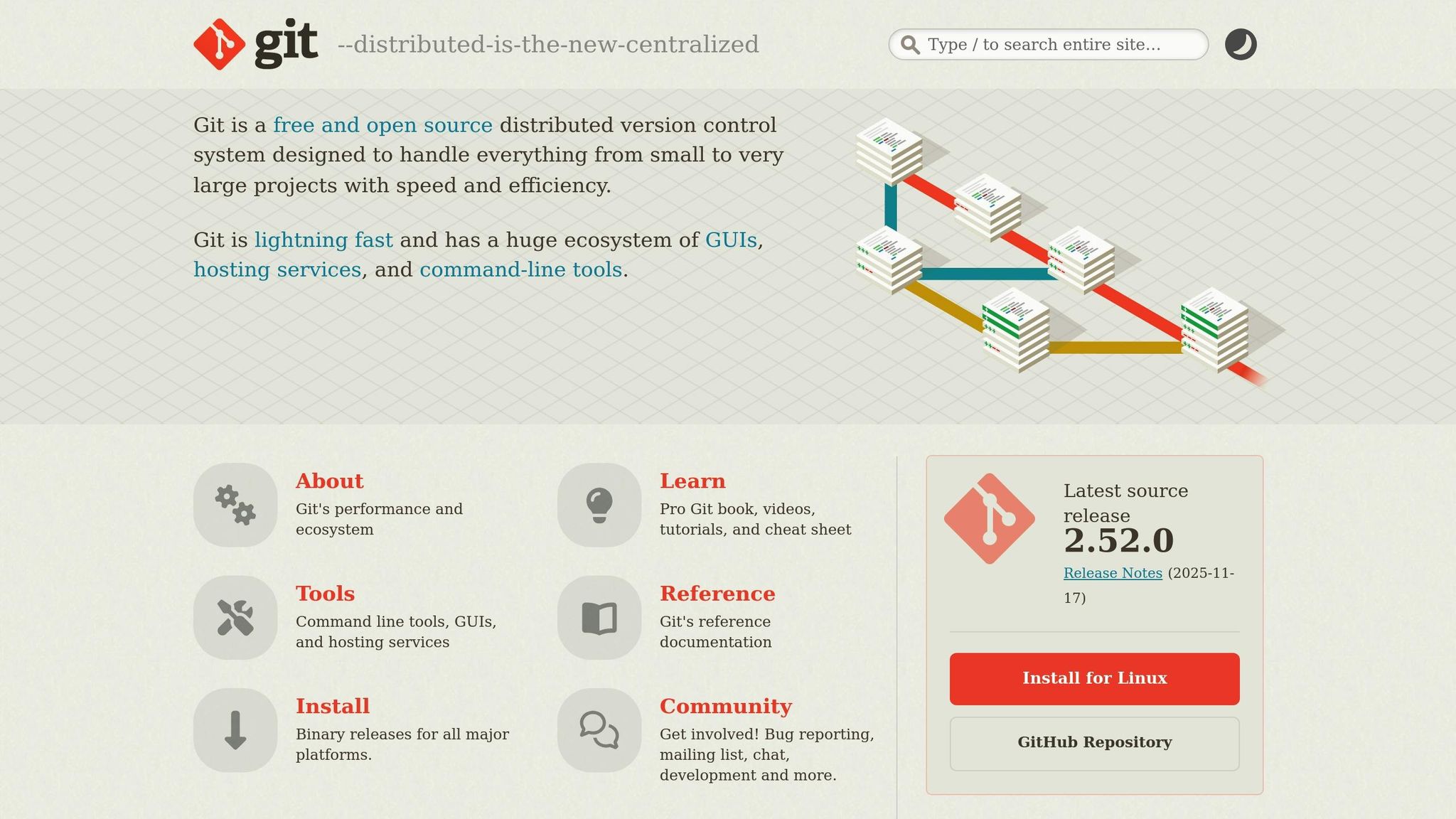Image resolution: width=1456 pixels, height=819 pixels.
Task: Click the search magnifying glass icon
Action: click(x=910, y=45)
